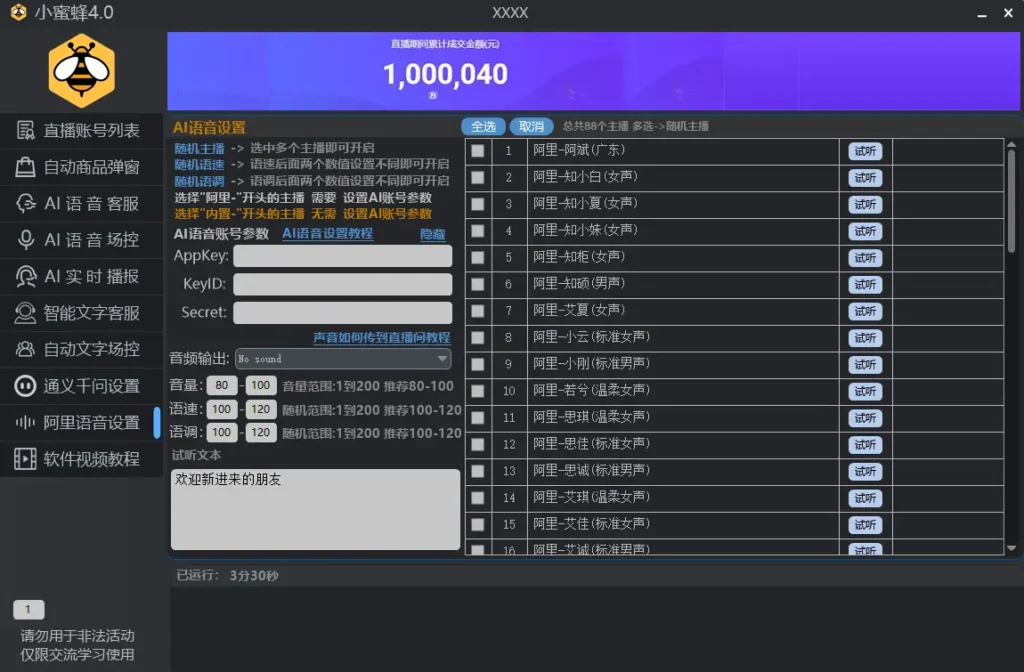The width and height of the screenshot is (1024, 672).
Task: Toggle 阿里-思诚(标准男声) checkbox
Action: click(478, 472)
